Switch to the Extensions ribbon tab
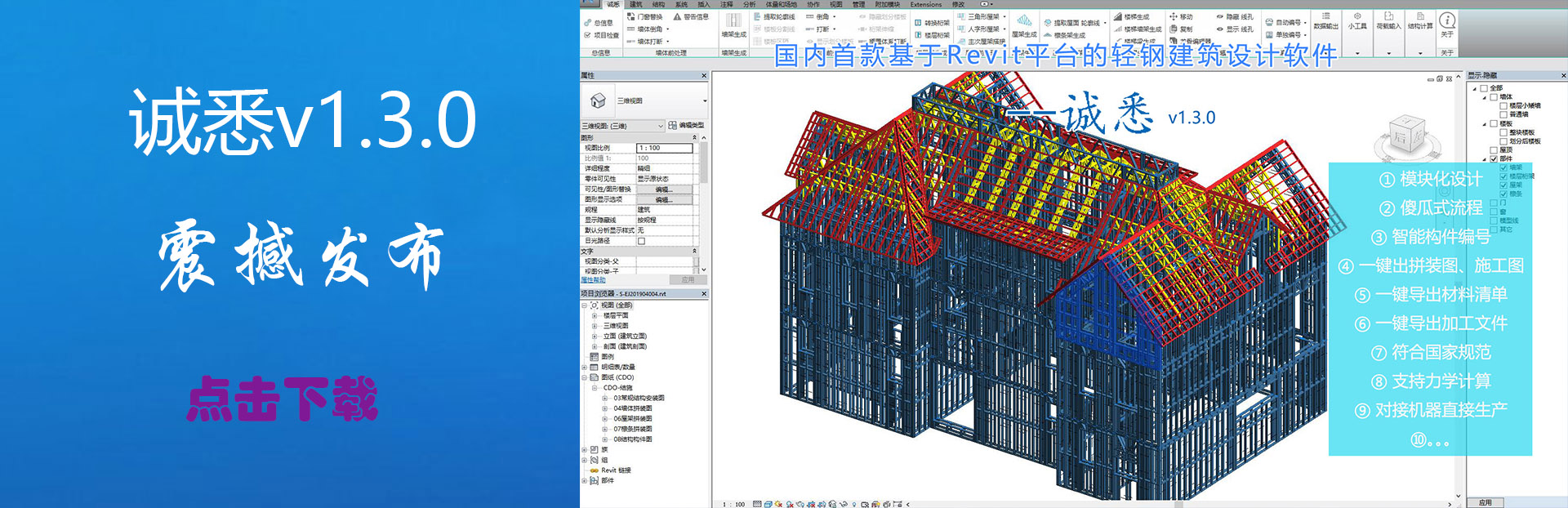 926,4
